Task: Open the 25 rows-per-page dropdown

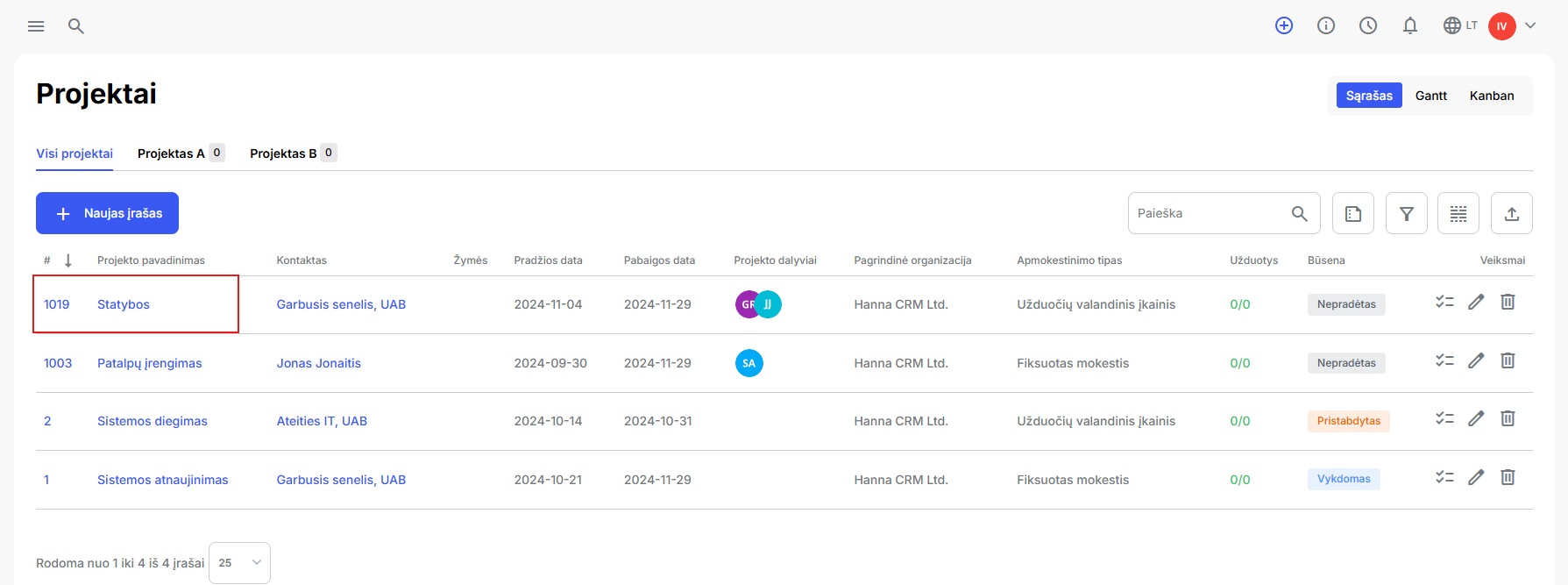Action: click(x=239, y=563)
